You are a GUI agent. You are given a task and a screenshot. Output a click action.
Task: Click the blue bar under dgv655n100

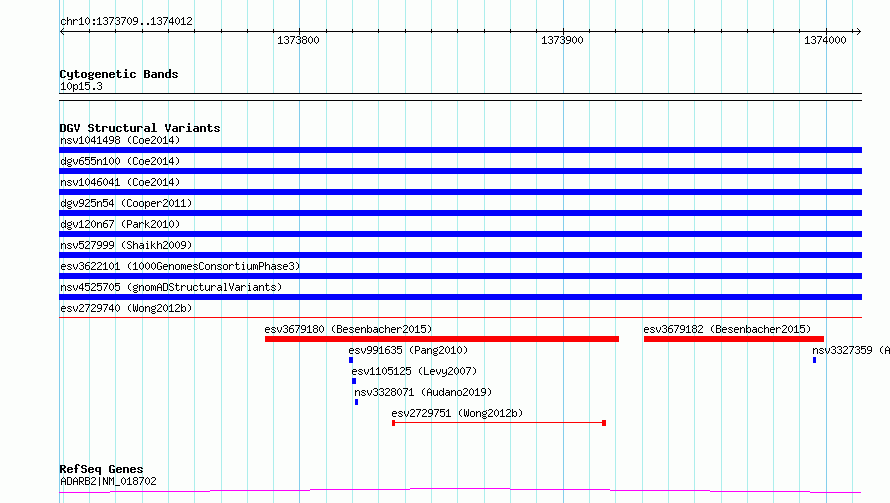[460, 171]
